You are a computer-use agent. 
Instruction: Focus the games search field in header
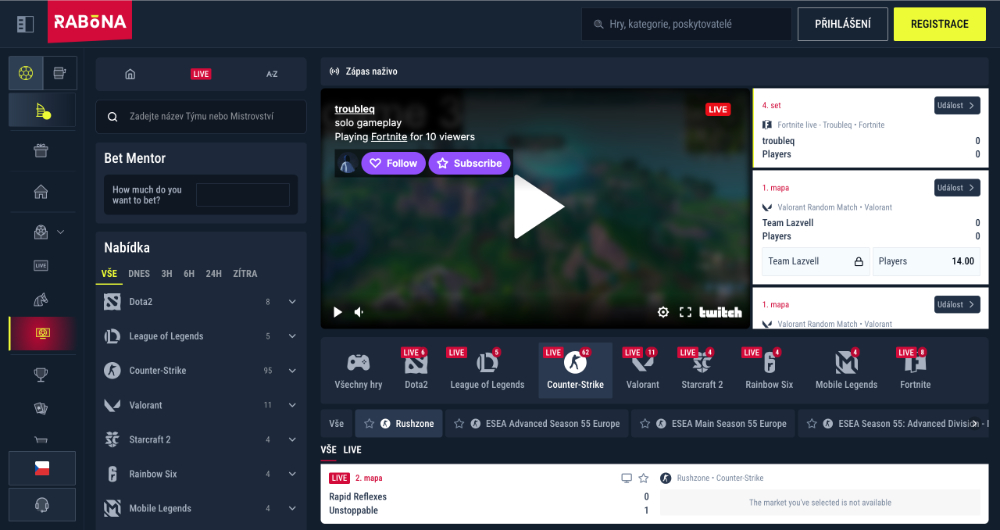[x=686, y=24]
